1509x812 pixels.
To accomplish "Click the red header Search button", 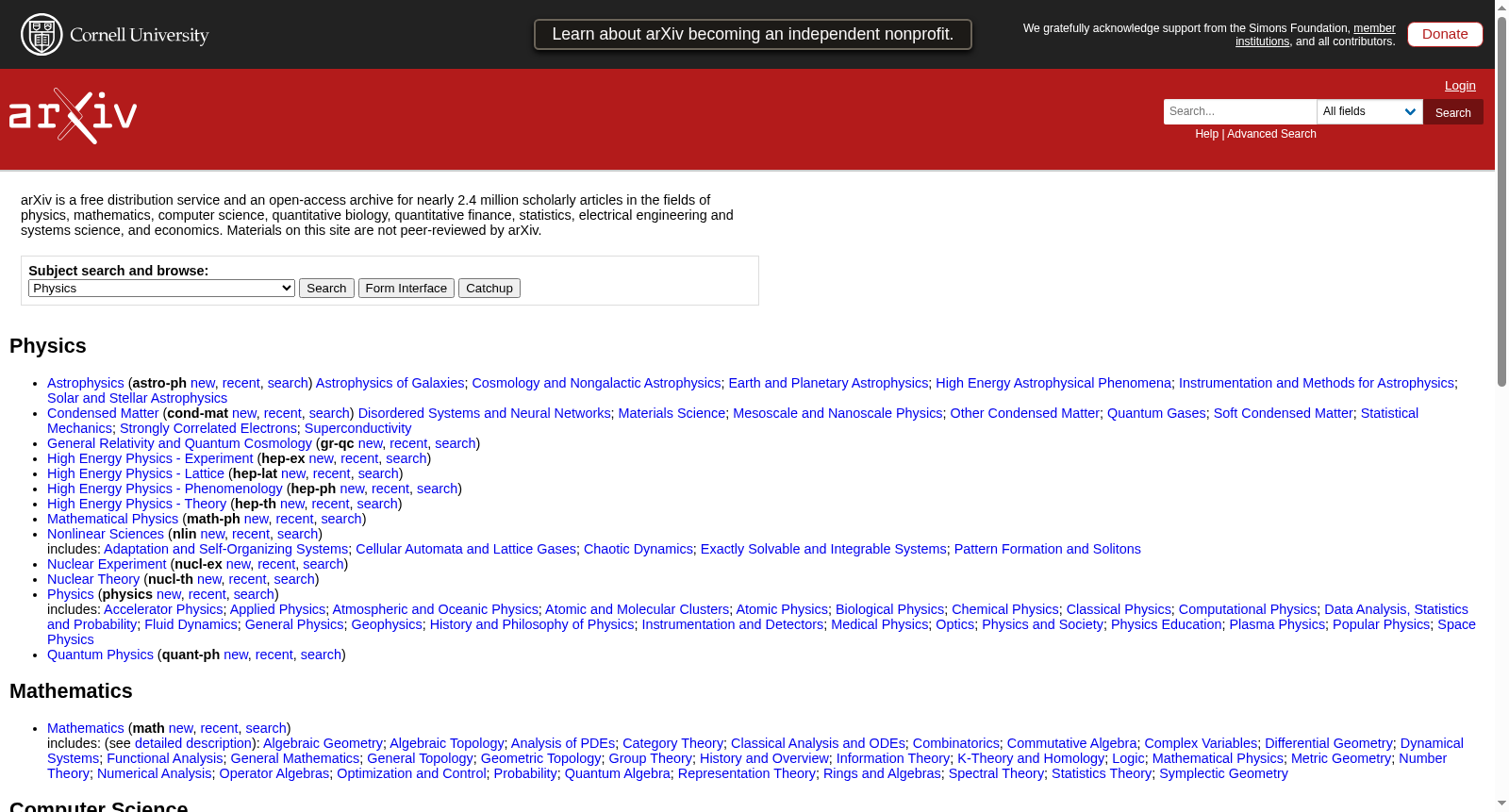I will 1452,112.
